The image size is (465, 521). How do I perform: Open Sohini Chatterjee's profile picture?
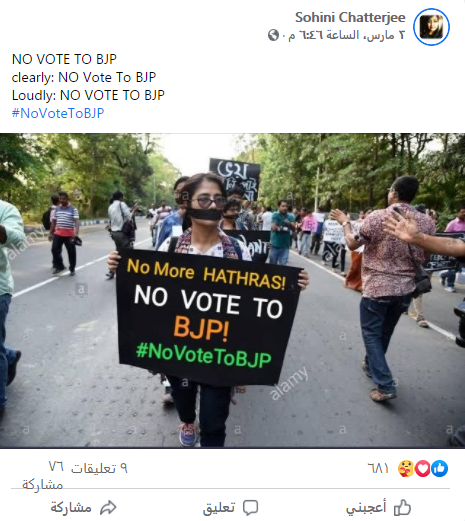[431, 27]
